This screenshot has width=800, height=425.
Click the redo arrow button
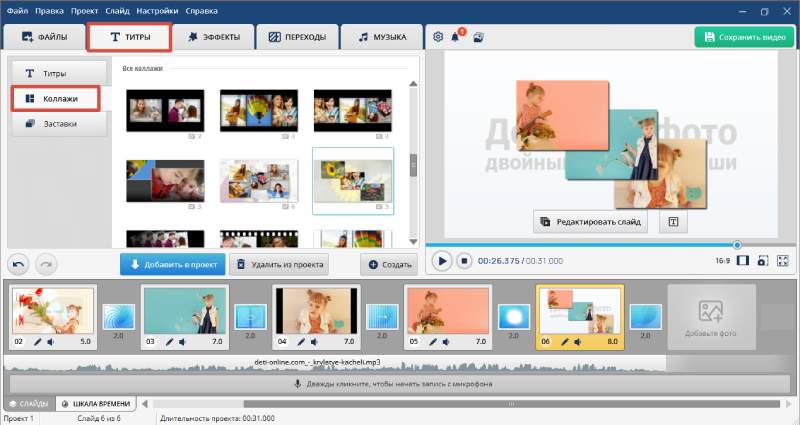pos(46,264)
